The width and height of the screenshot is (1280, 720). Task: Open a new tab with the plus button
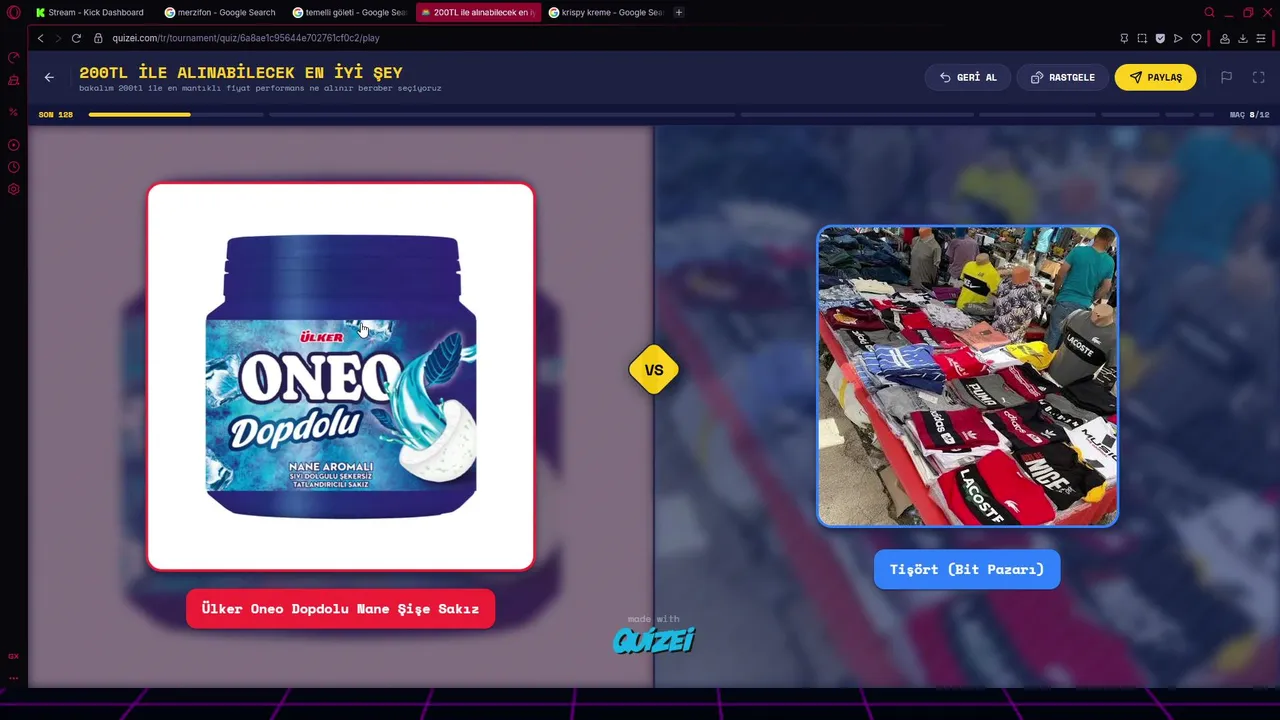pyautogui.click(x=679, y=13)
